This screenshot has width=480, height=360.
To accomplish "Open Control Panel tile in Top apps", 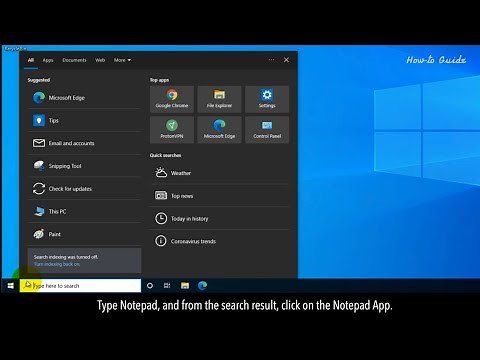I will 267,129.
